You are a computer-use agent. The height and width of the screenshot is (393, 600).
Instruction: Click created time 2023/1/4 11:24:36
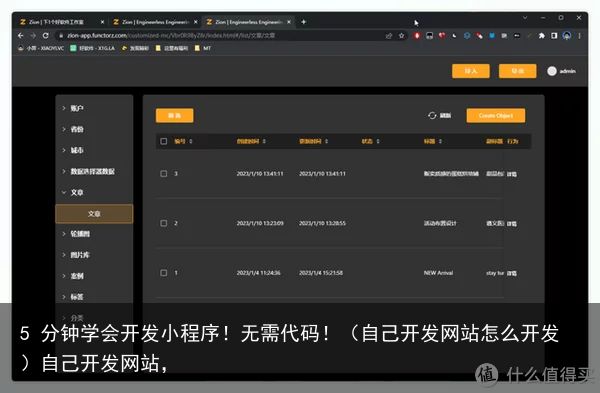pos(258,273)
